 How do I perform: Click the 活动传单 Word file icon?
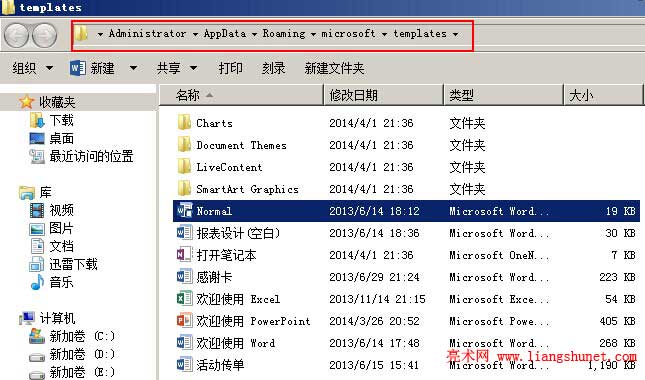pyautogui.click(x=184, y=365)
